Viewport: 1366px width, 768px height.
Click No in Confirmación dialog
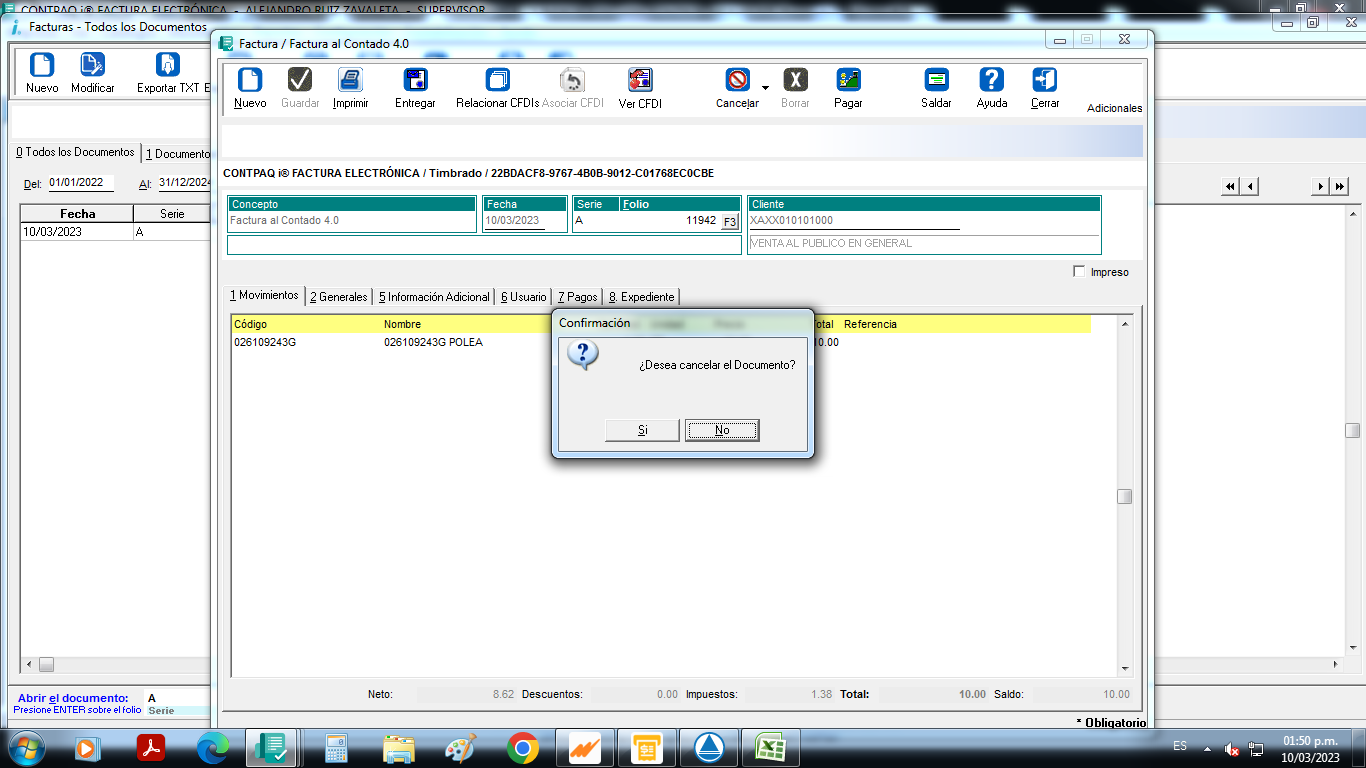[x=722, y=430]
